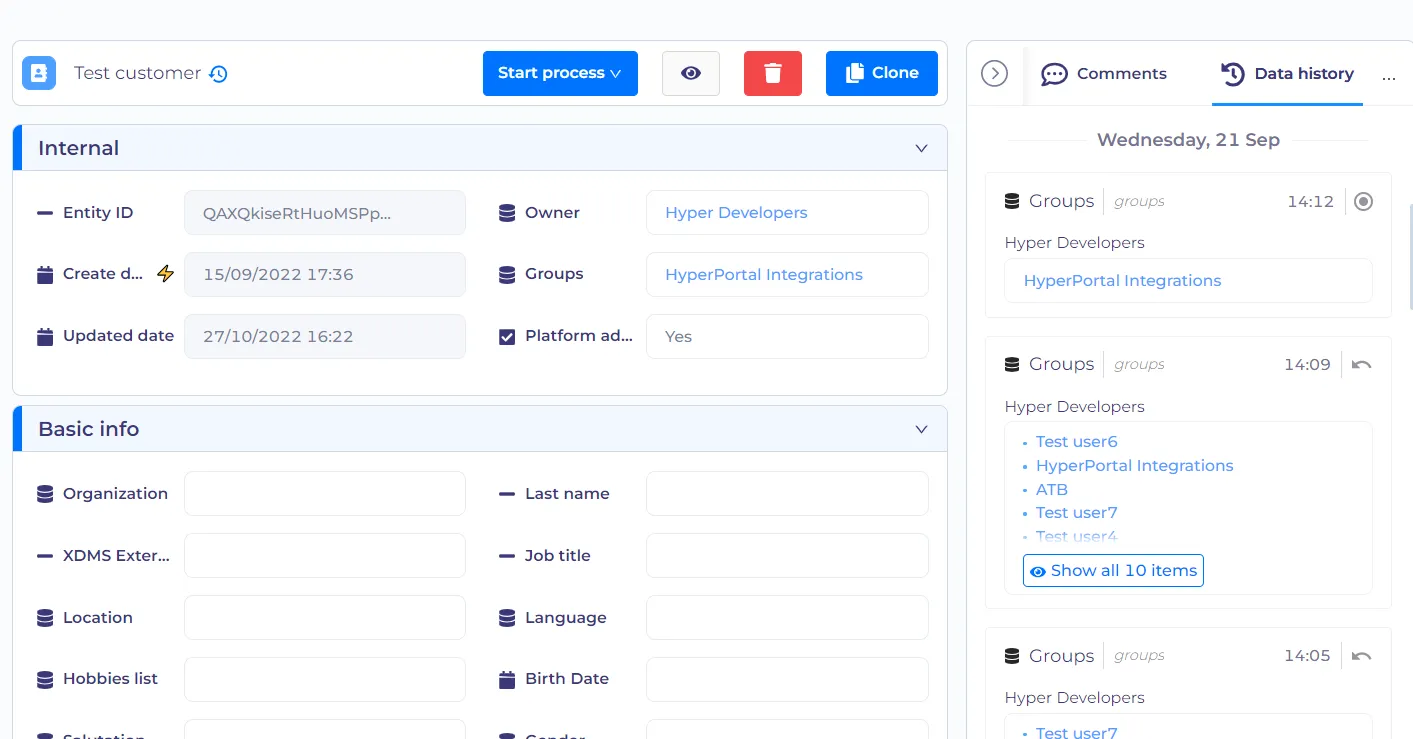Click the database icon beside Organization
The height and width of the screenshot is (739, 1413).
point(45,494)
